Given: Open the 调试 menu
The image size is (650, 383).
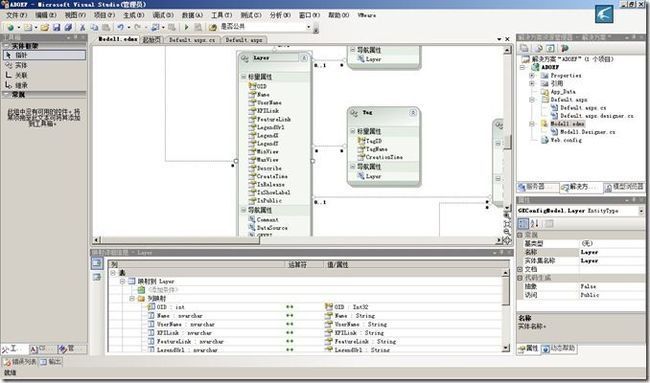Looking at the screenshot, I should (x=163, y=15).
